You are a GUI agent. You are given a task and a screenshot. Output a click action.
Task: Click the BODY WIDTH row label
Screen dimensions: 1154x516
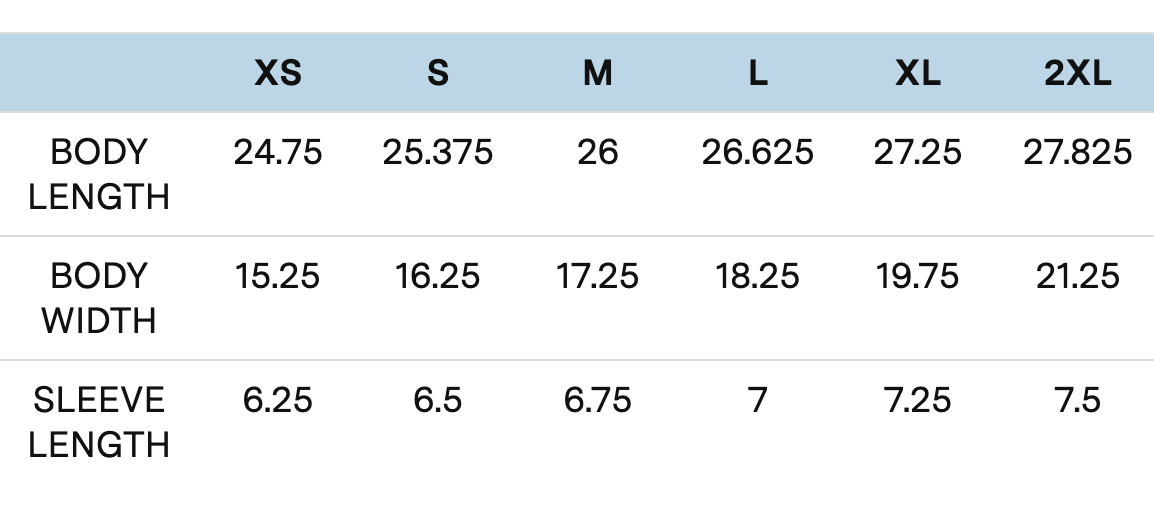coord(99,298)
